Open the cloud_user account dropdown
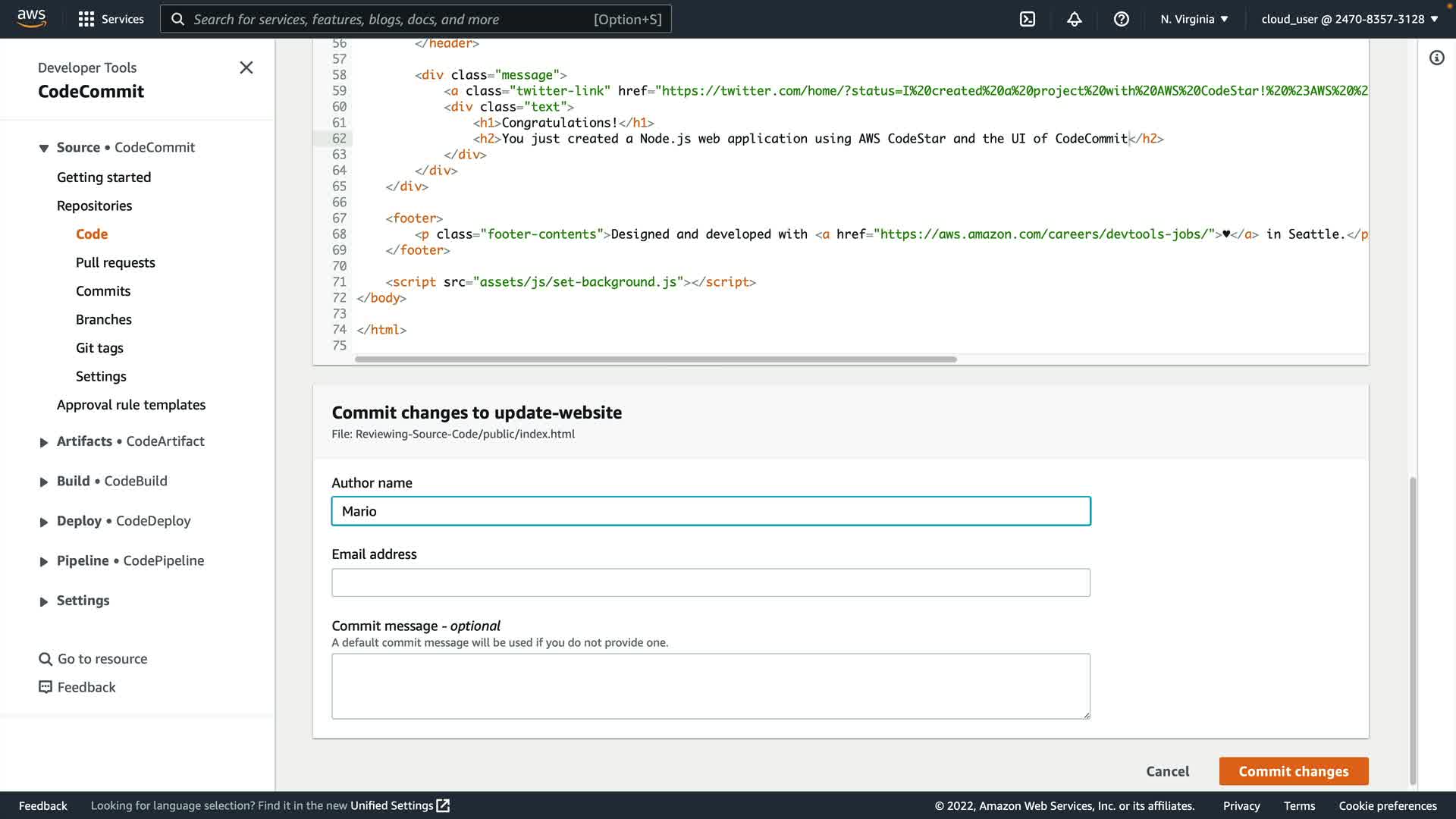The width and height of the screenshot is (1456, 819). (1349, 19)
